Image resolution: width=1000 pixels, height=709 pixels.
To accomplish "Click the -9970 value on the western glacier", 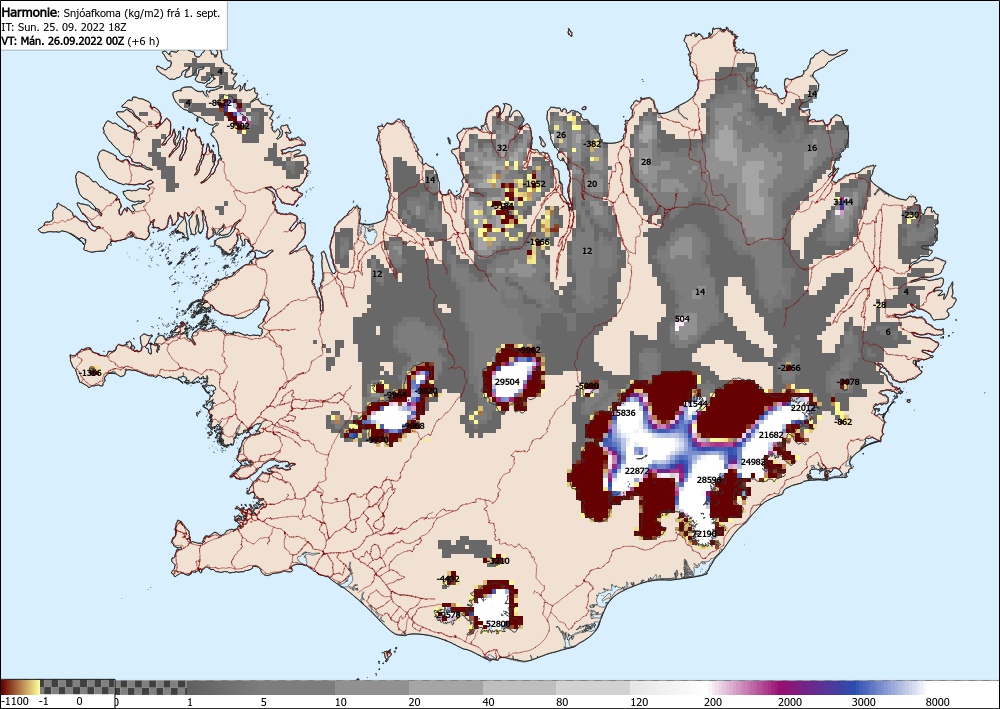I will 376,439.
